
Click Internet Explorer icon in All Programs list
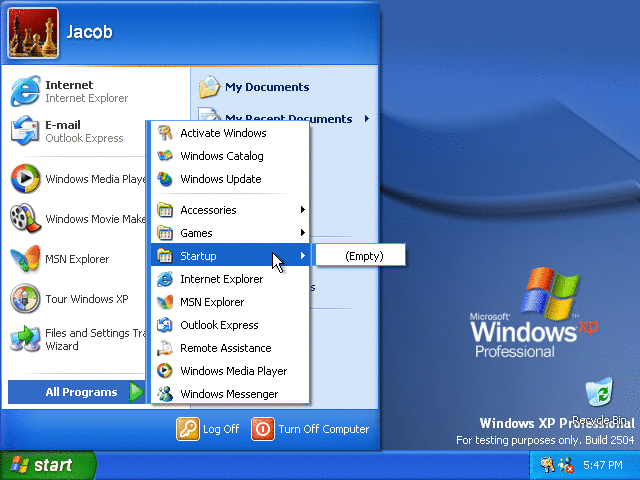(x=165, y=279)
